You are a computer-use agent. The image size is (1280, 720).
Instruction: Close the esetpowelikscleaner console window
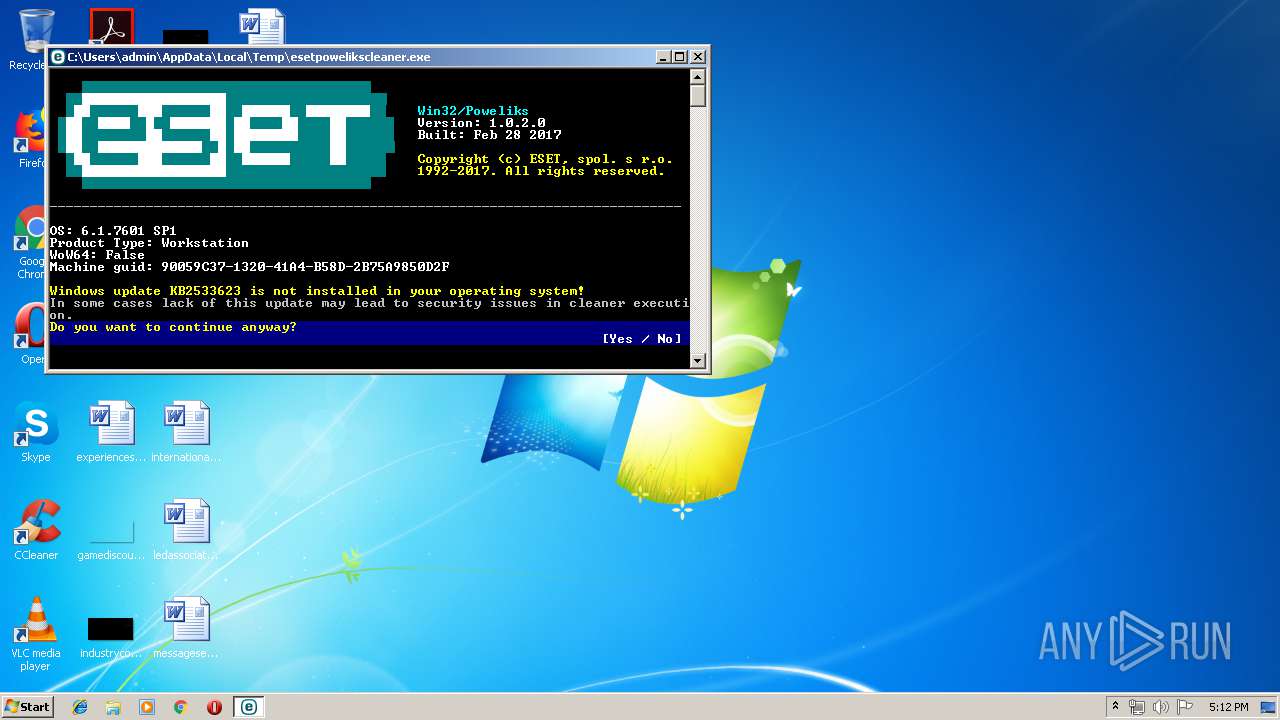698,57
